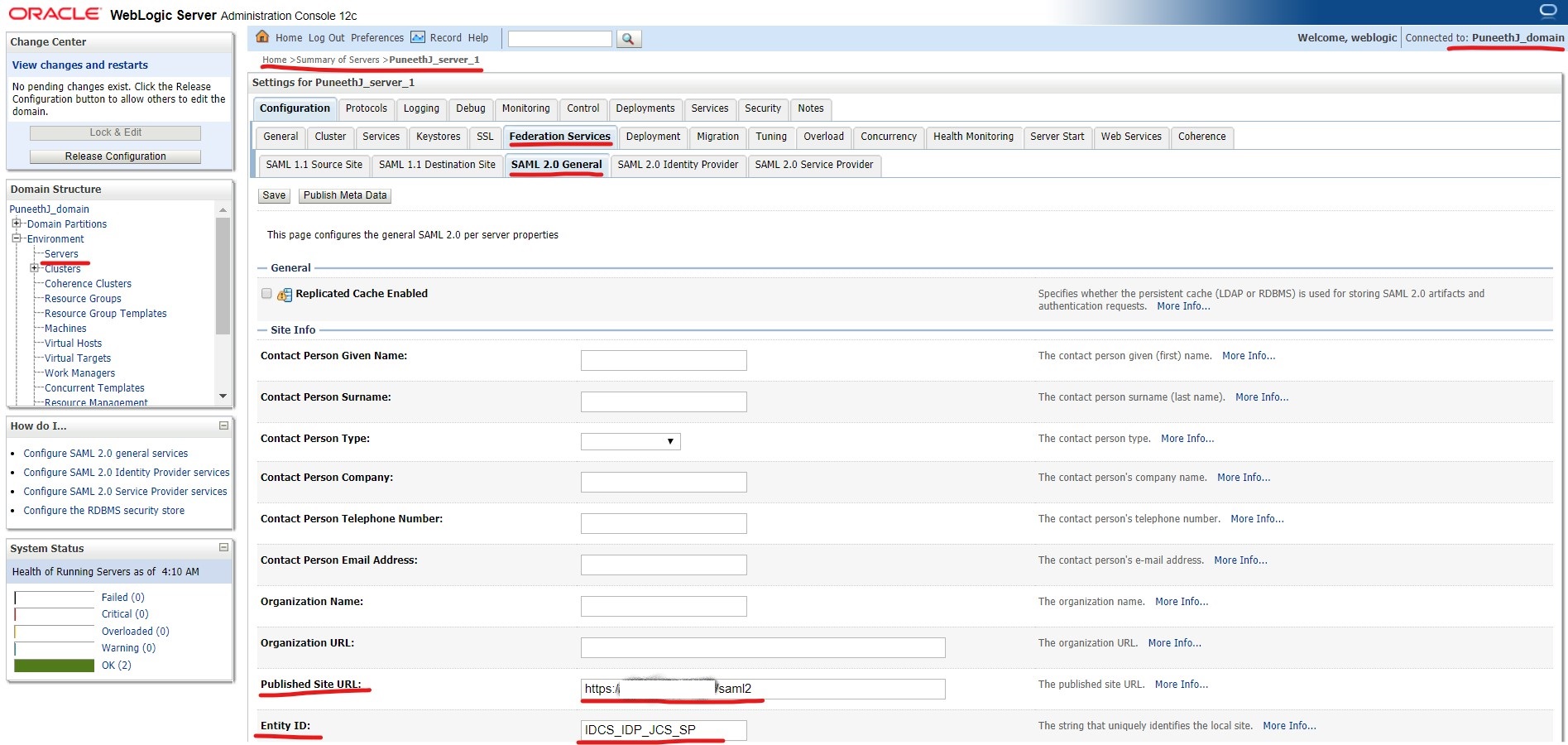The image size is (1568, 745).
Task: Click the icon beside Replicated Cache Enabled
Action: pos(285,295)
